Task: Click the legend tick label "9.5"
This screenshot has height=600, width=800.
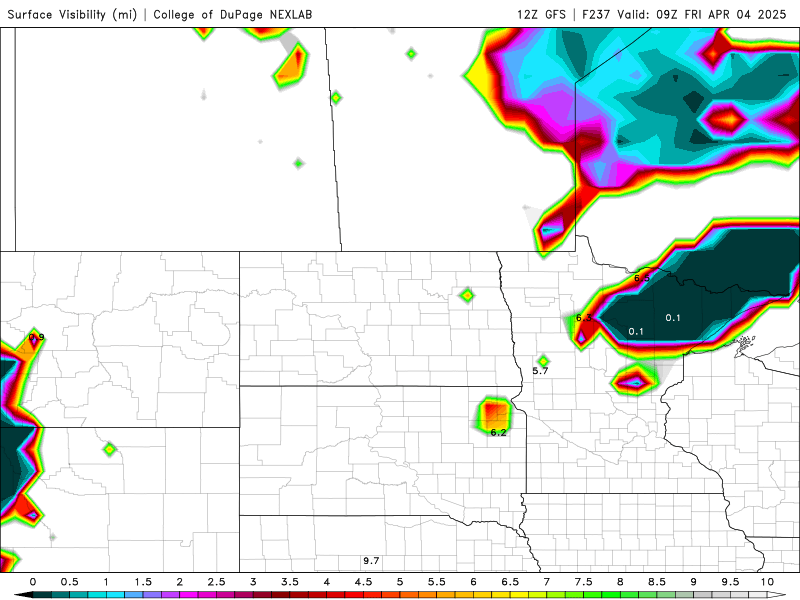Action: pyautogui.click(x=731, y=582)
